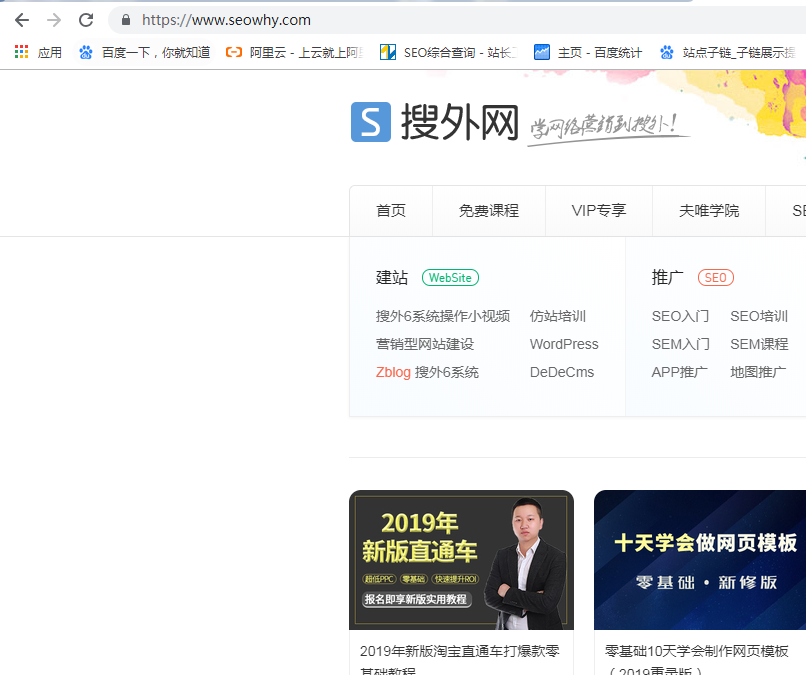Image resolution: width=806 pixels, height=675 pixels.
Task: Go back using the browser back arrow
Action: (22, 20)
